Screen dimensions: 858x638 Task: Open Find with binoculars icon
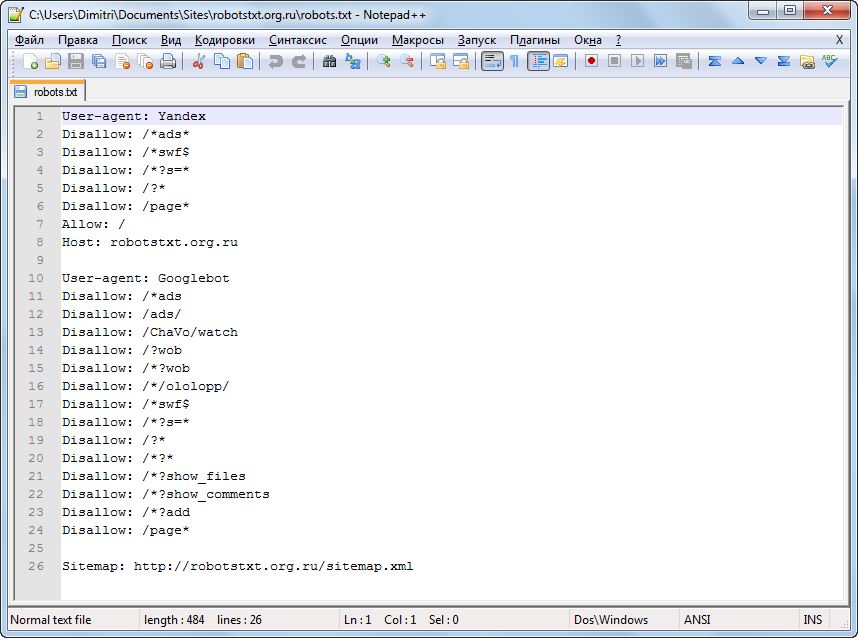(x=329, y=61)
